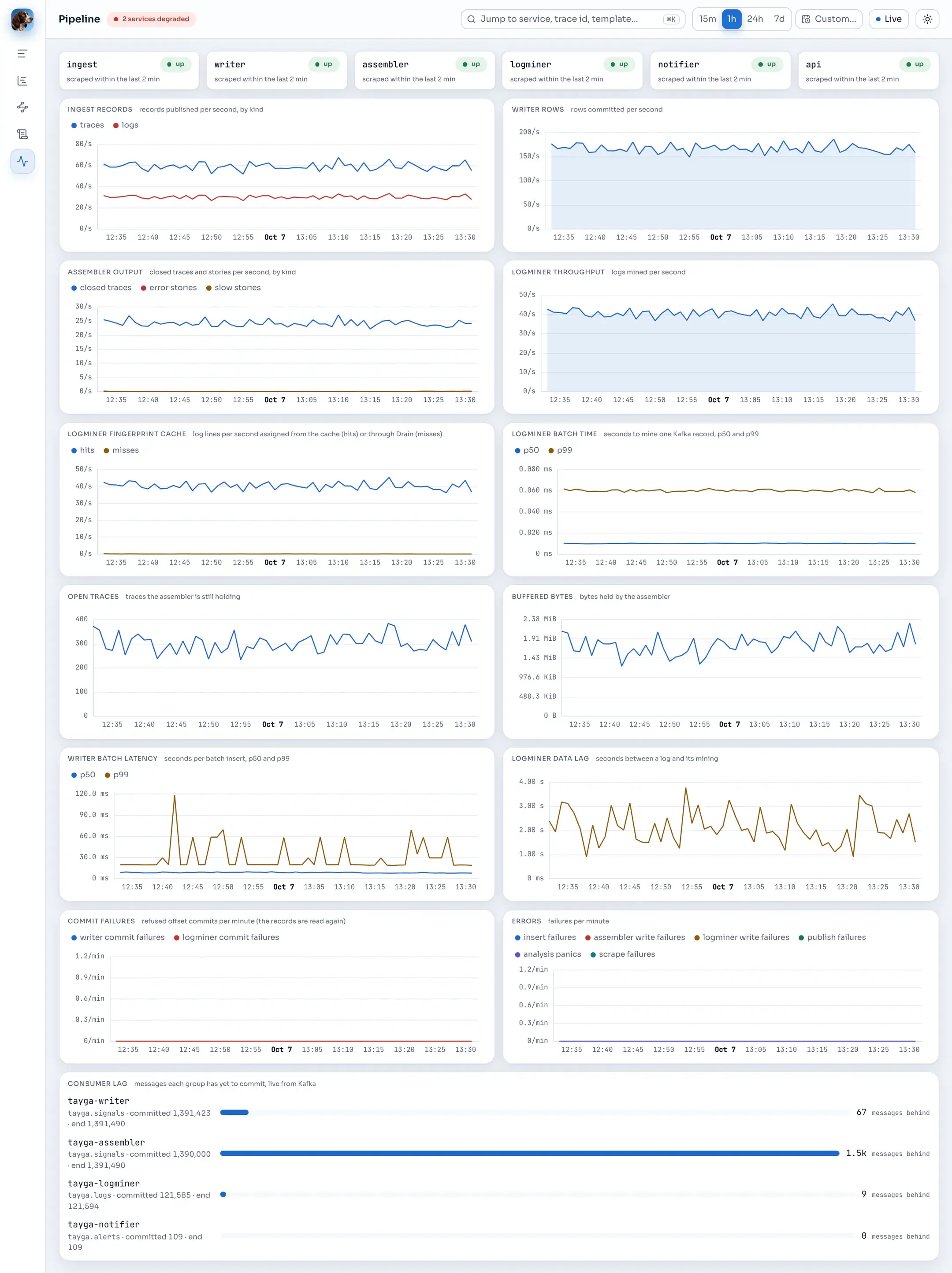Toggle slow stories series legend
This screenshot has width=952, height=1273.
[233, 288]
